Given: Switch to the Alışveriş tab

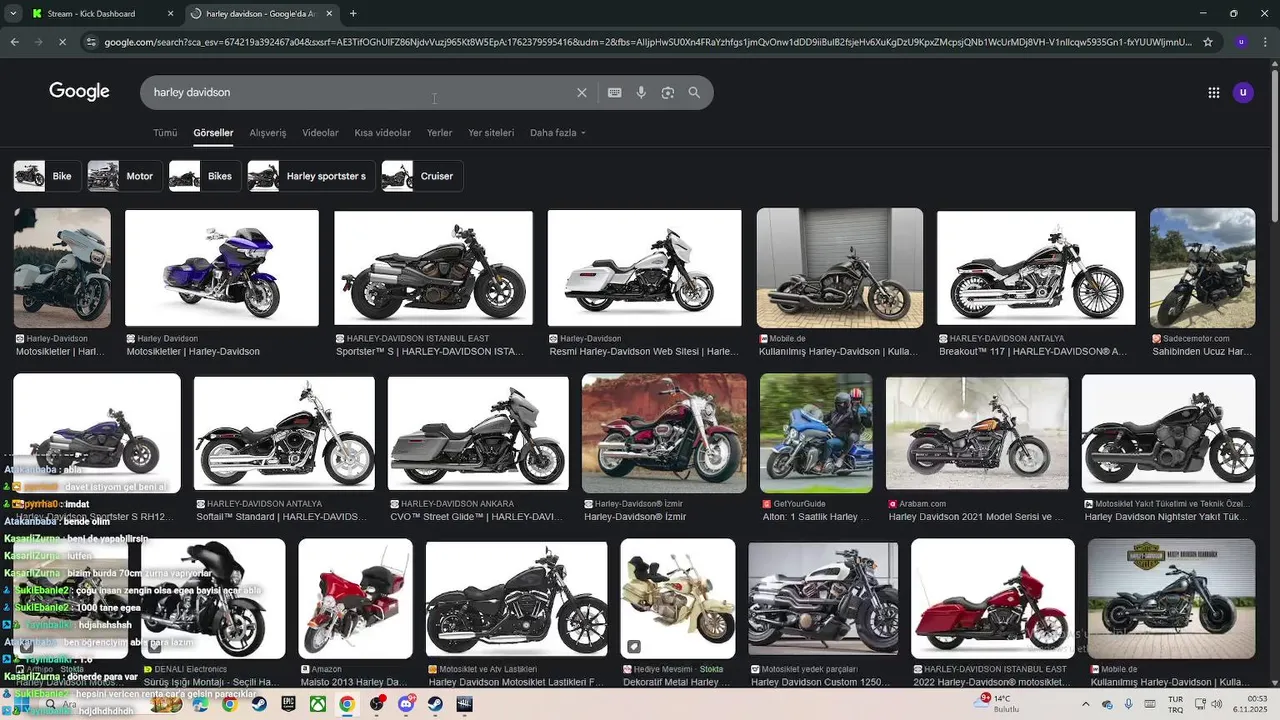Looking at the screenshot, I should 268,133.
